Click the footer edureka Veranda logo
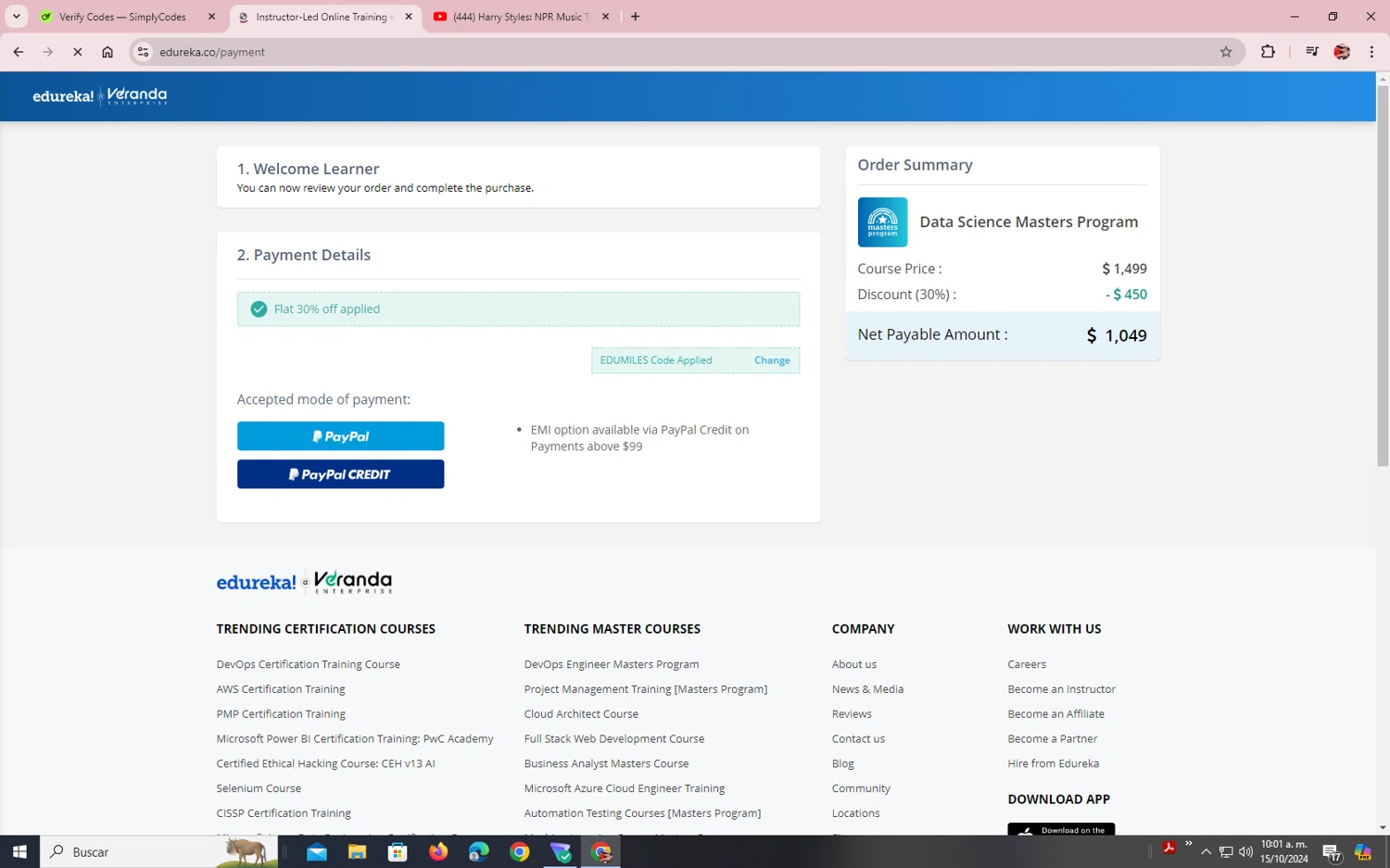This screenshot has height=868, width=1390. (x=304, y=582)
